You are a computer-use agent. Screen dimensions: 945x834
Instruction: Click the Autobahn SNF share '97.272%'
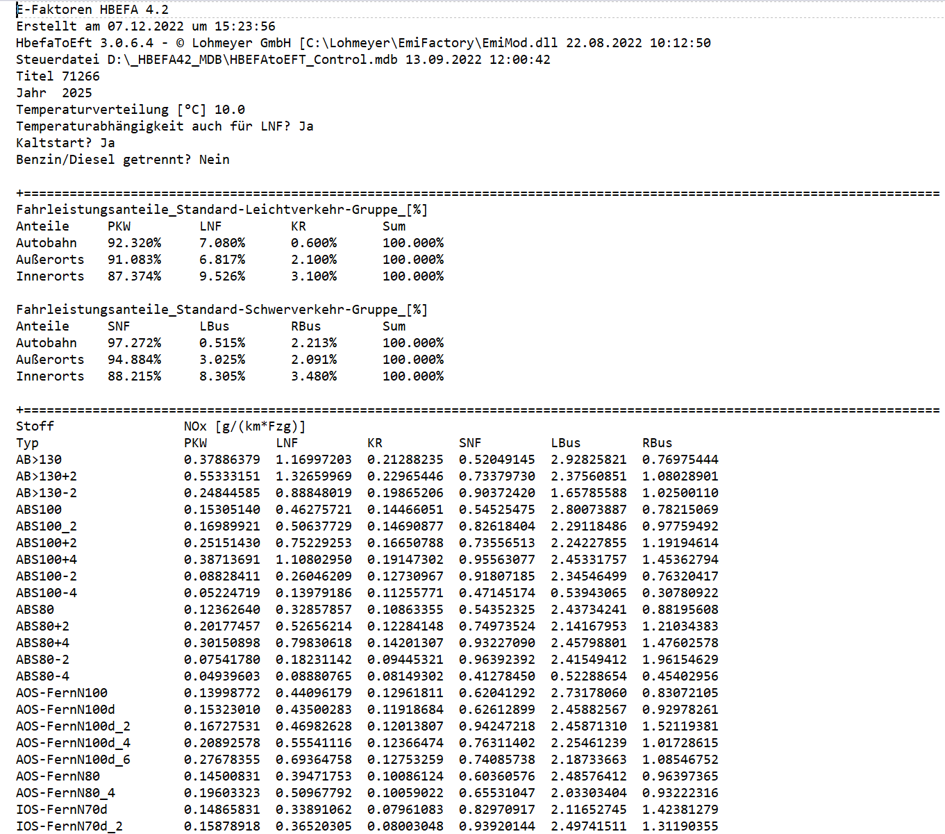134,343
